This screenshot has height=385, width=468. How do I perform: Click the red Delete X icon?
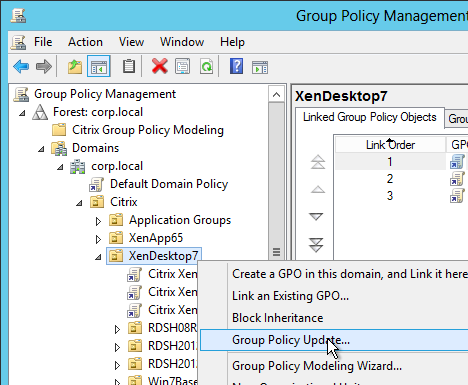click(x=160, y=66)
